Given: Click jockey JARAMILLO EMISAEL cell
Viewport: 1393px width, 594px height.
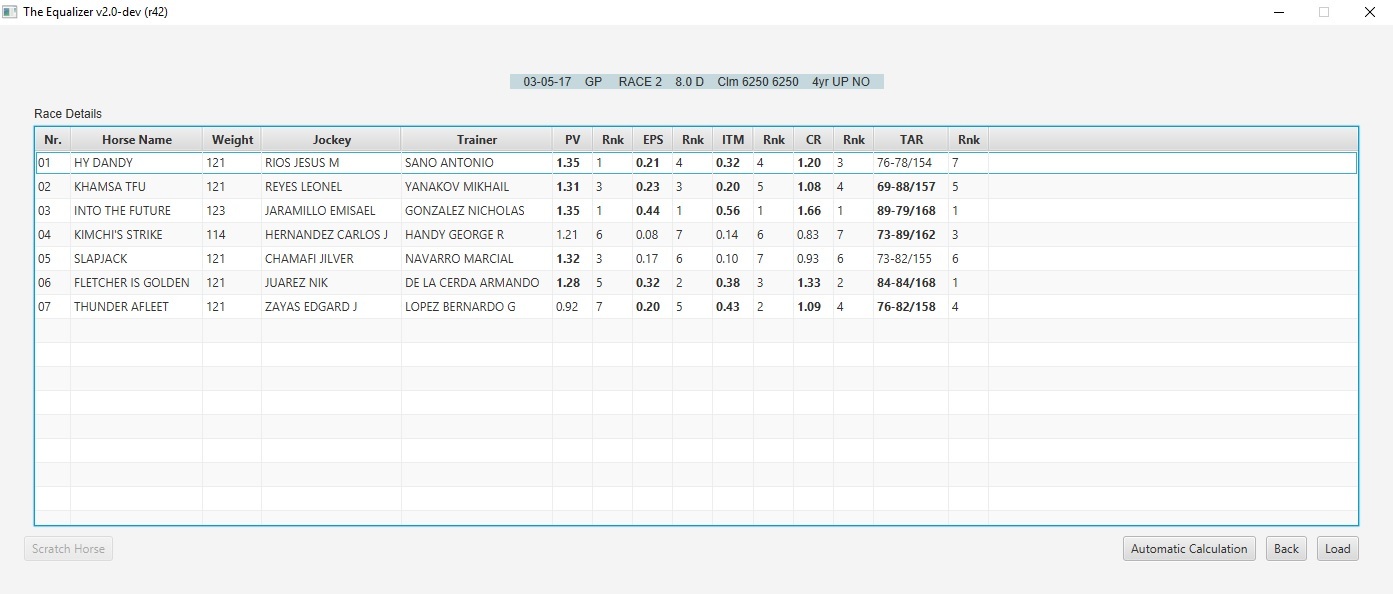Looking at the screenshot, I should [331, 210].
